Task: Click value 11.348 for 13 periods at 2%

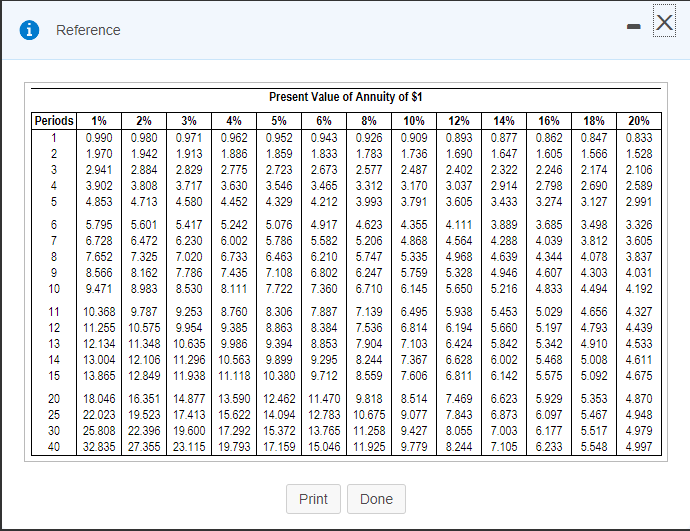Action: 144,344
